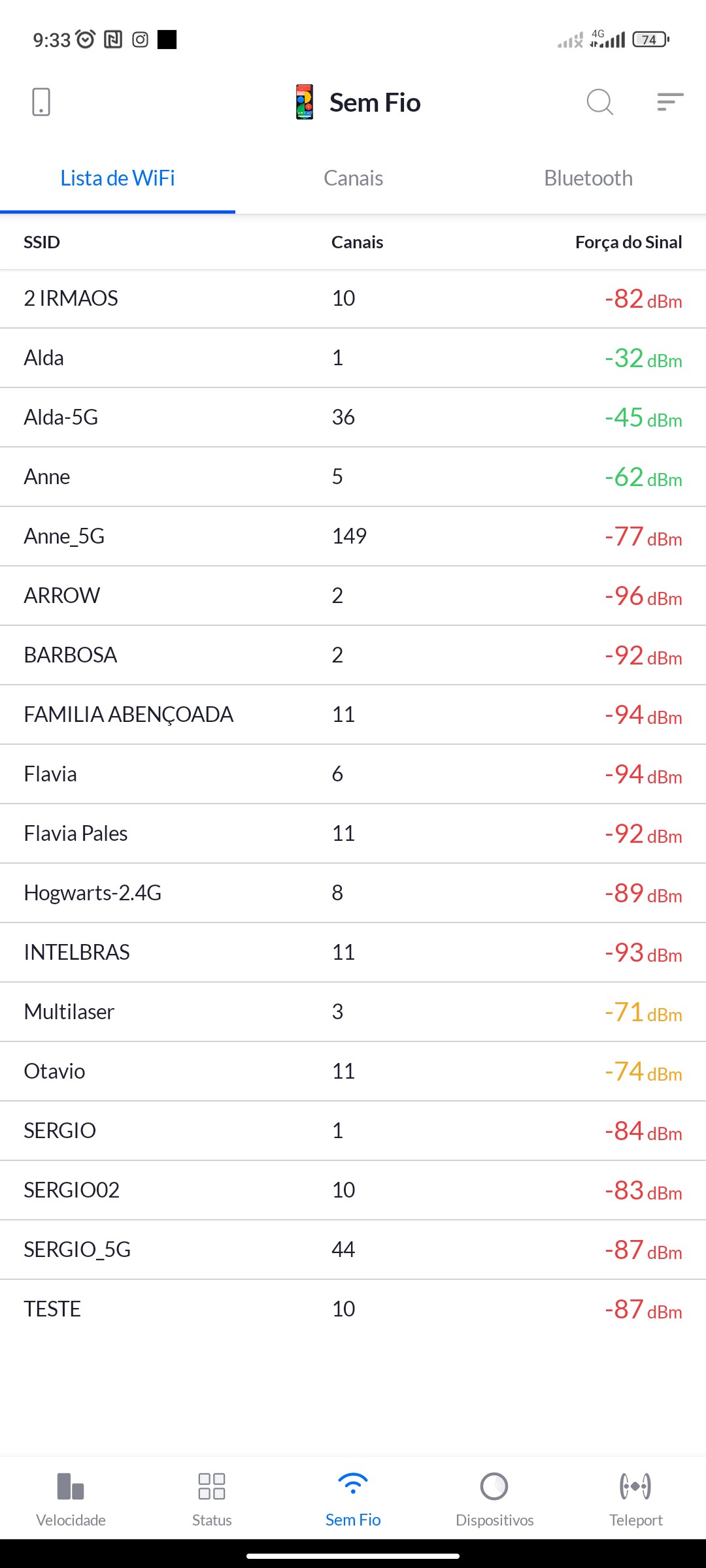The width and height of the screenshot is (706, 1568).
Task: Select the Alda-5G network row
Action: coord(353,417)
